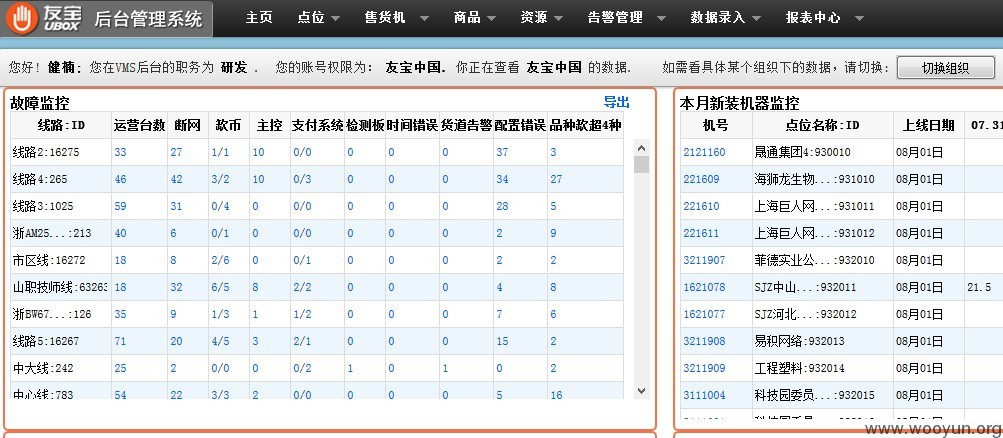Click 配置错误 value 37 for 线路2:16275
1003x438 pixels.
click(x=502, y=153)
